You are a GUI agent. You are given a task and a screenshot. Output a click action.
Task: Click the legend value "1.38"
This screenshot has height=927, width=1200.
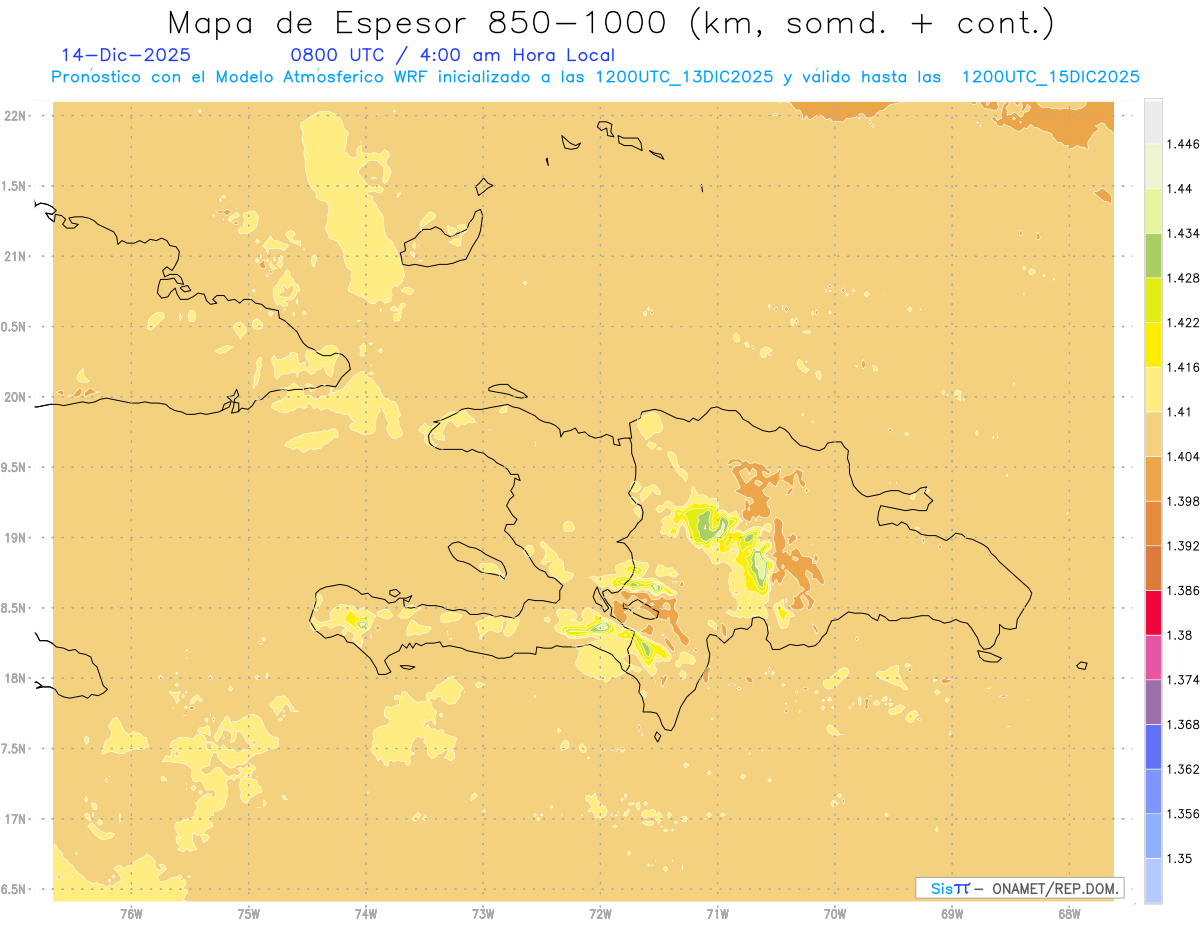point(1181,635)
